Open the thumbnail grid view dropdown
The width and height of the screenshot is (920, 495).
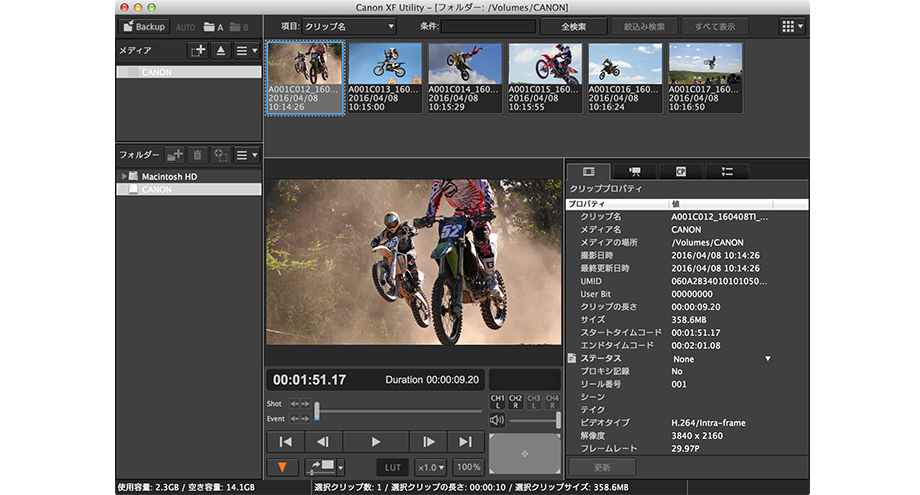792,26
